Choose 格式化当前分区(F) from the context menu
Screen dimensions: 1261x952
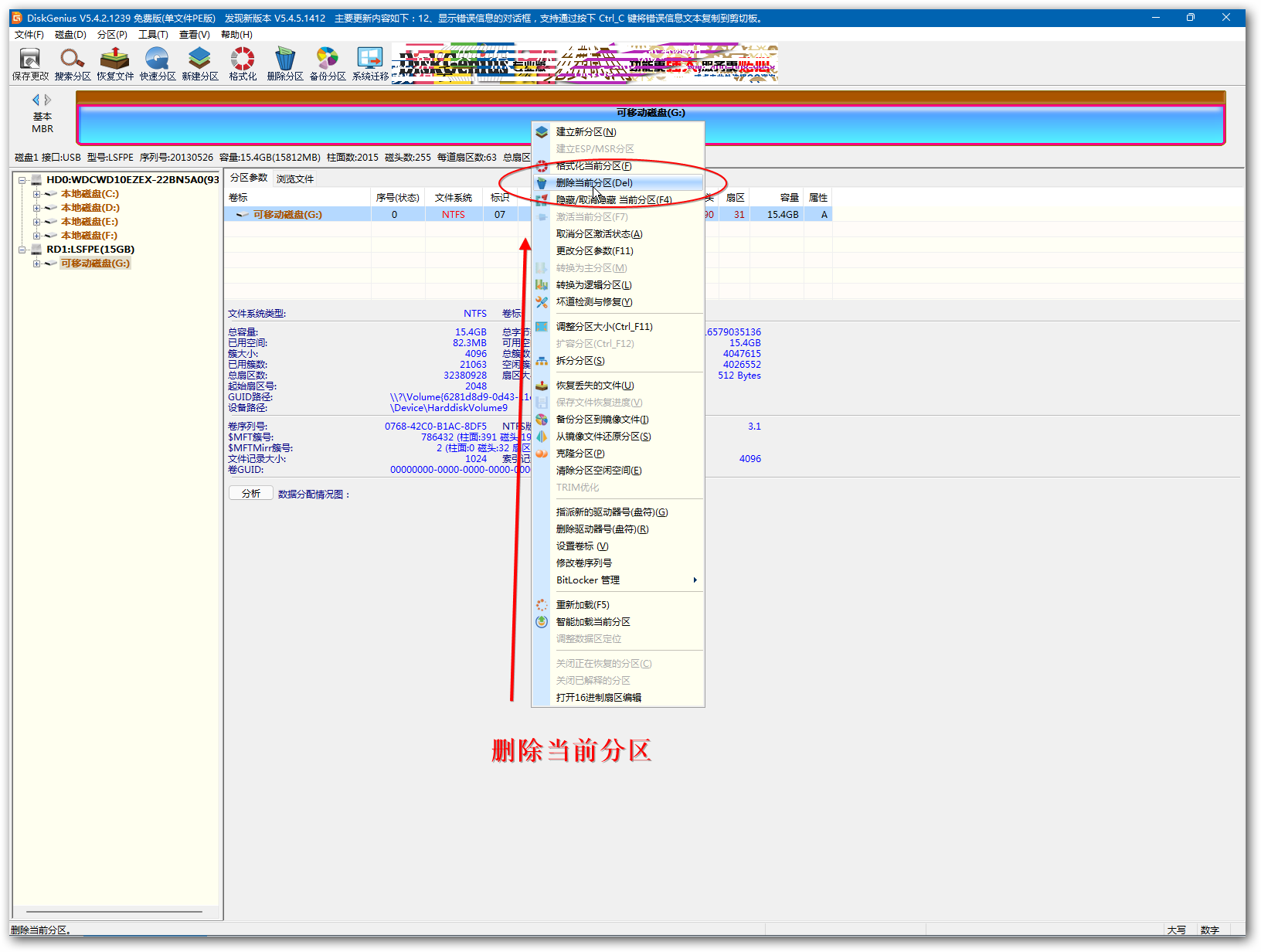point(618,166)
